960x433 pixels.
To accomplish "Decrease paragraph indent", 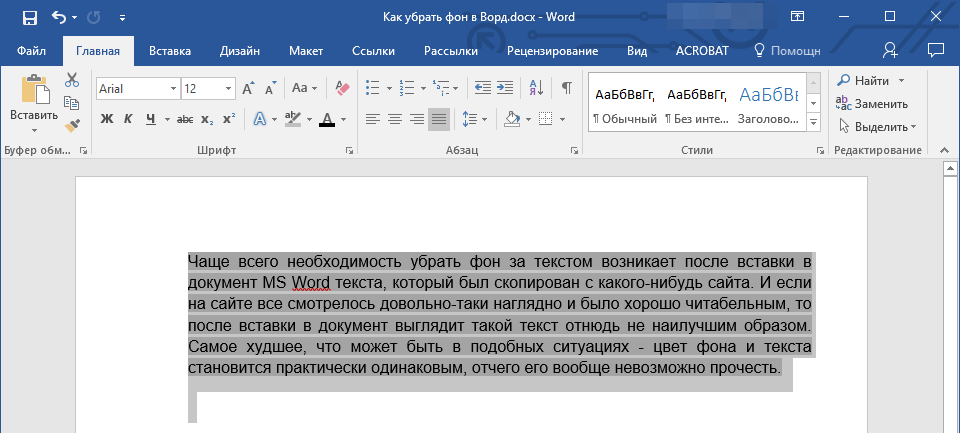I will [x=482, y=88].
